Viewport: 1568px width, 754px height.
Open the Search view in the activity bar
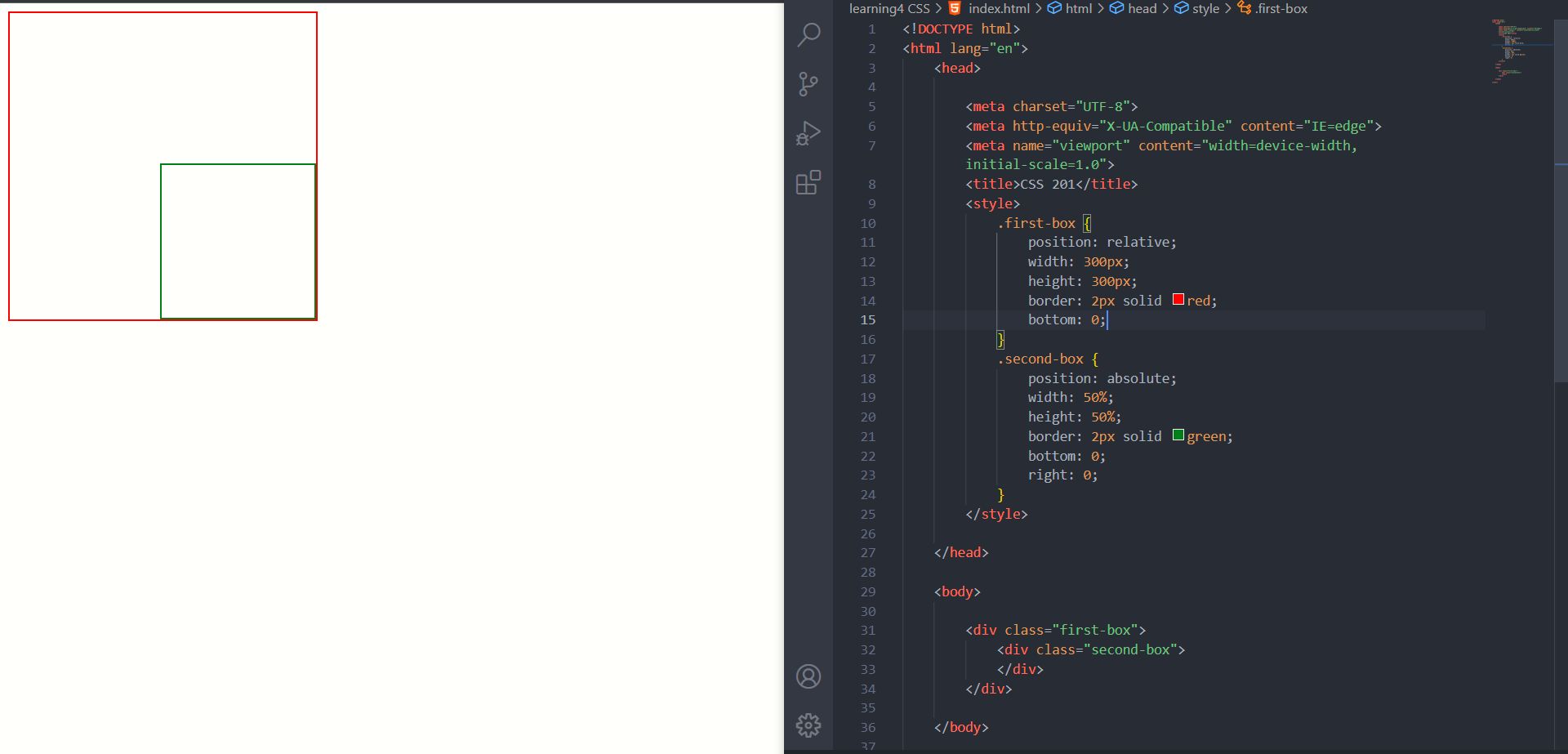(x=808, y=34)
